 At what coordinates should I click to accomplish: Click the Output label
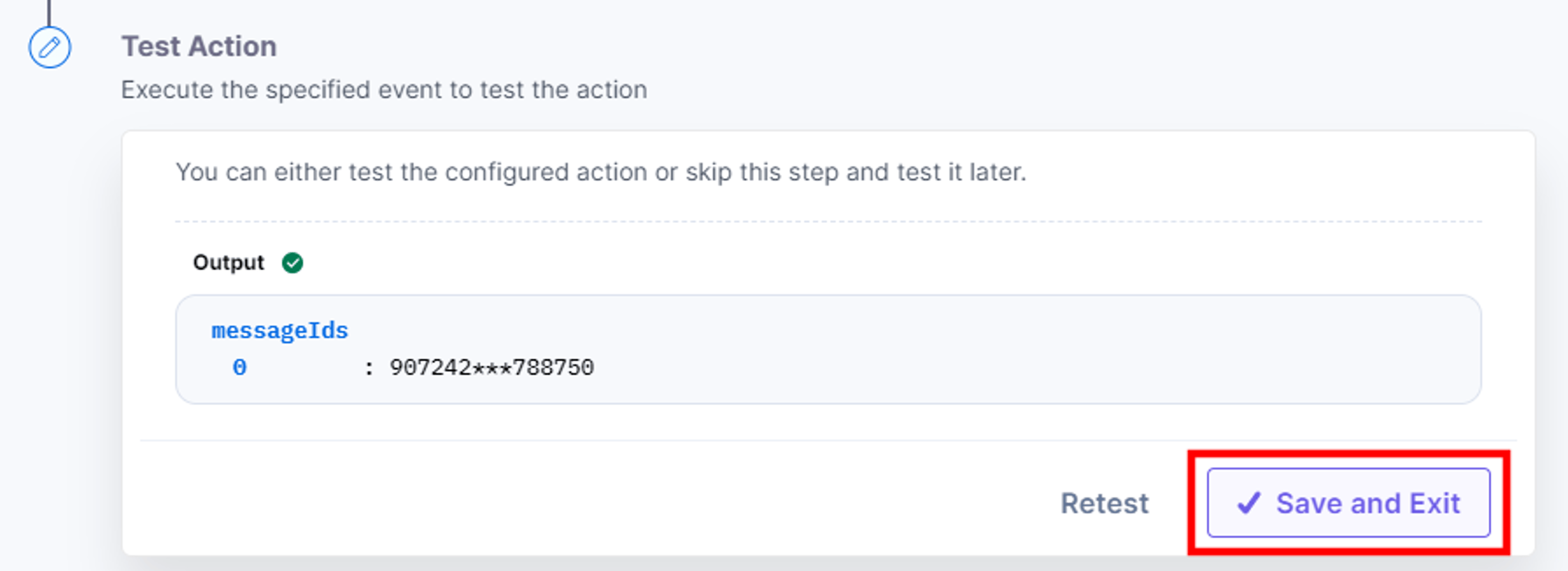[x=228, y=262]
